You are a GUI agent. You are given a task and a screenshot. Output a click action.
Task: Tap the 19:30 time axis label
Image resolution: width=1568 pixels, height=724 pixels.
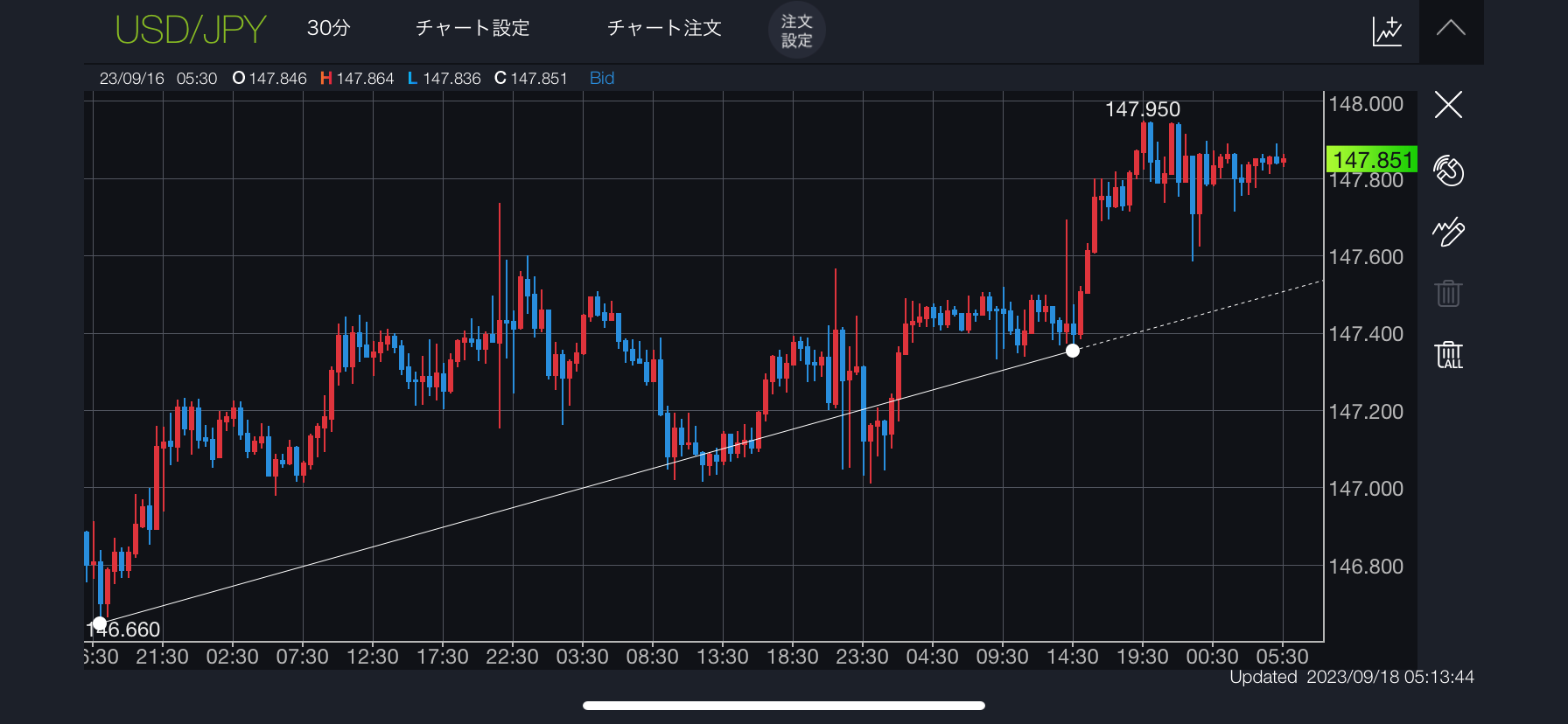point(1142,657)
